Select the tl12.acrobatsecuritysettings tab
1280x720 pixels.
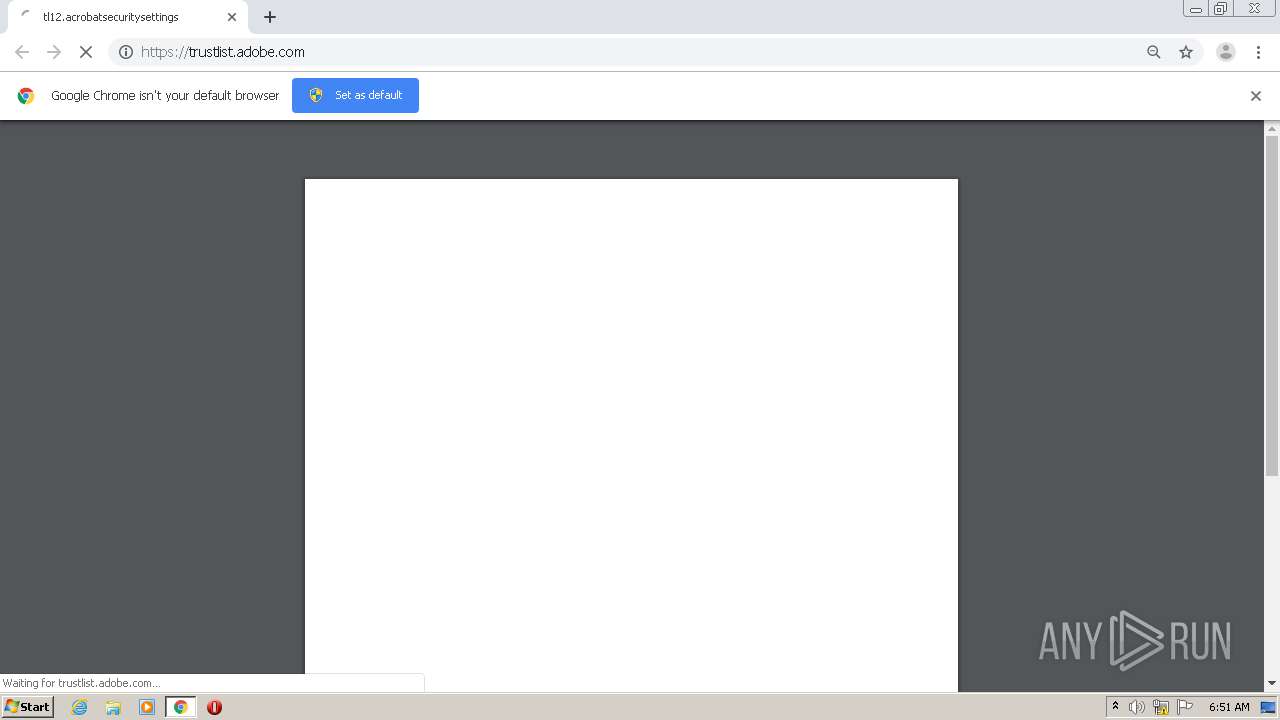click(127, 17)
